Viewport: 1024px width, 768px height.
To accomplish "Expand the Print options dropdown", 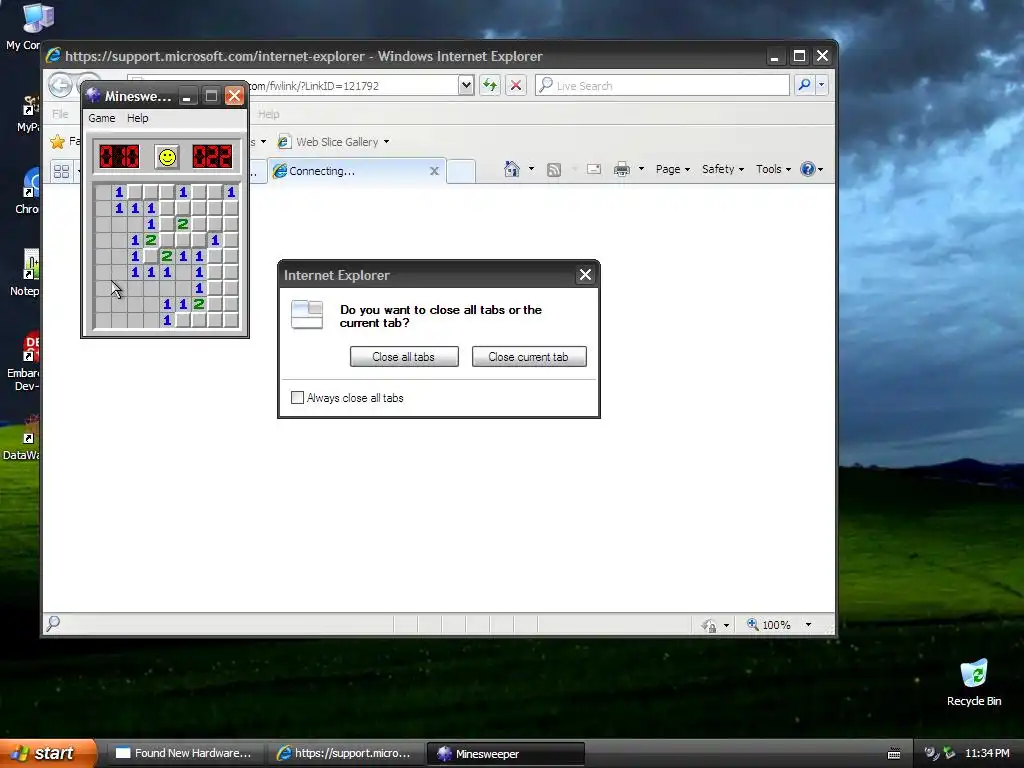I will tap(641, 169).
